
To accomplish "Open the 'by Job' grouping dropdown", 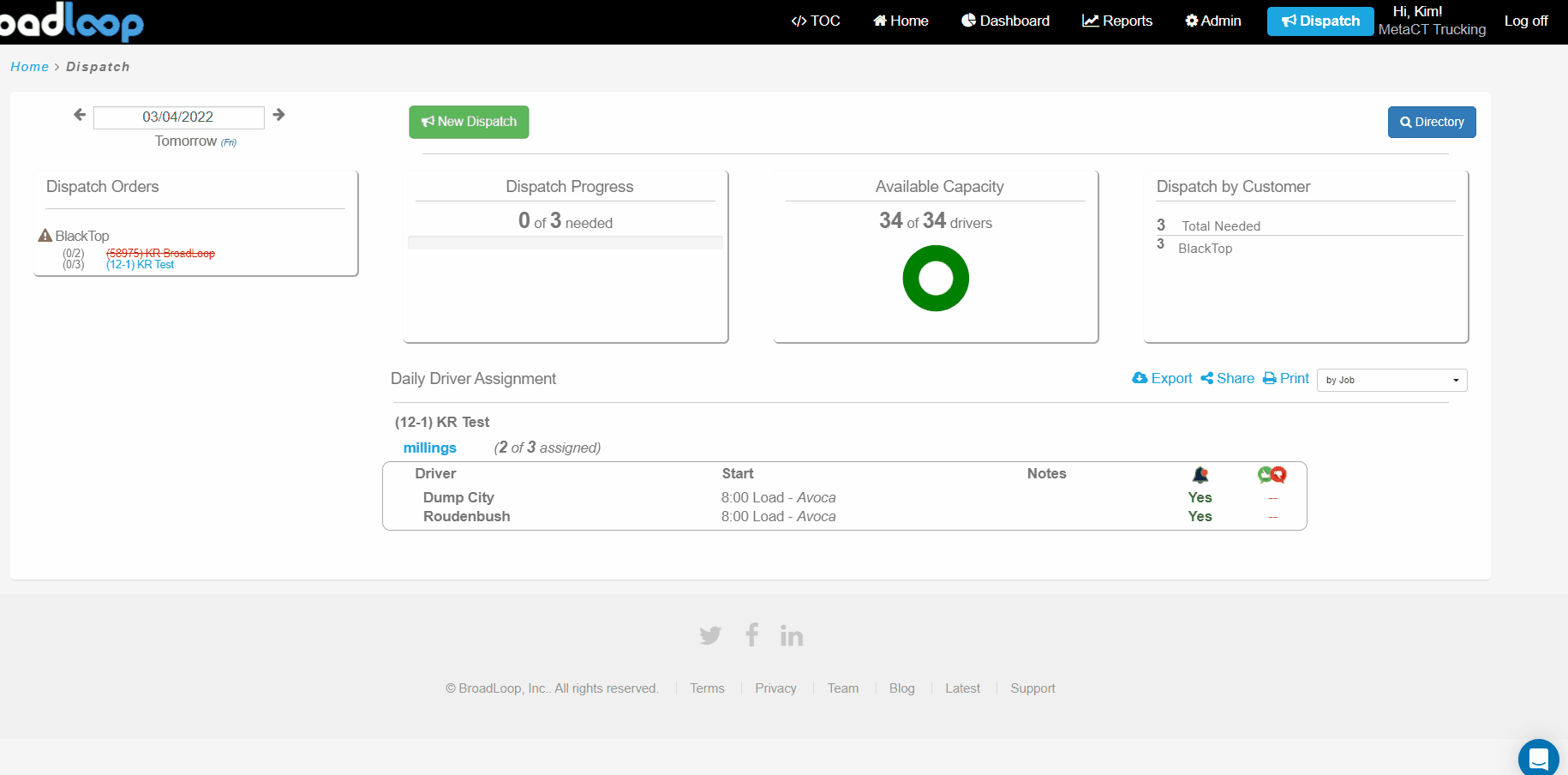I will [1392, 380].
